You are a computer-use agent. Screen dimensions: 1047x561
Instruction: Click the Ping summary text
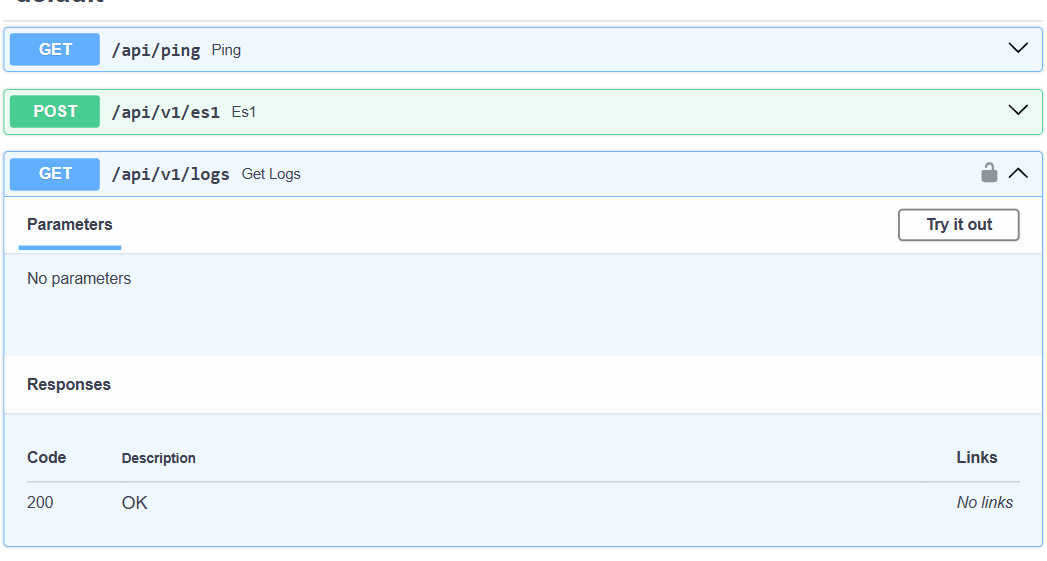pos(226,50)
